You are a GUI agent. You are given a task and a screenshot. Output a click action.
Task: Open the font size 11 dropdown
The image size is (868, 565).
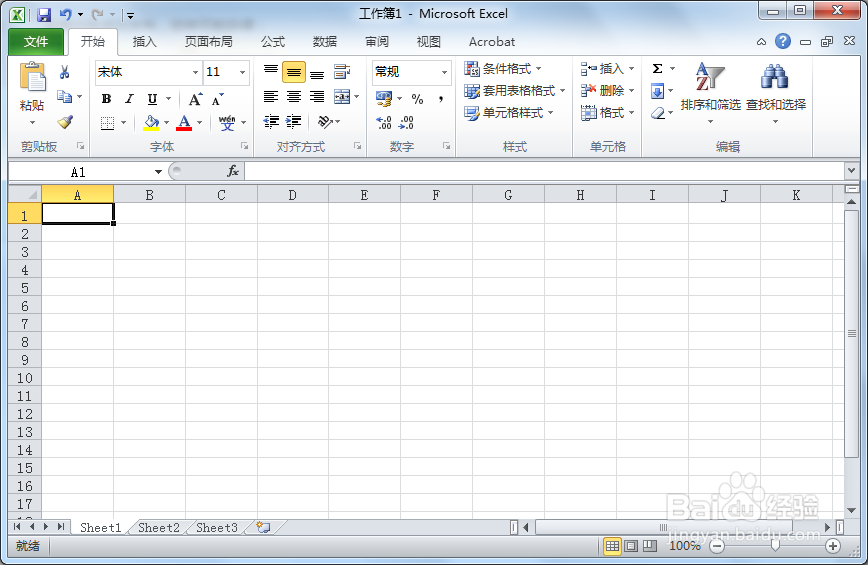pos(242,72)
